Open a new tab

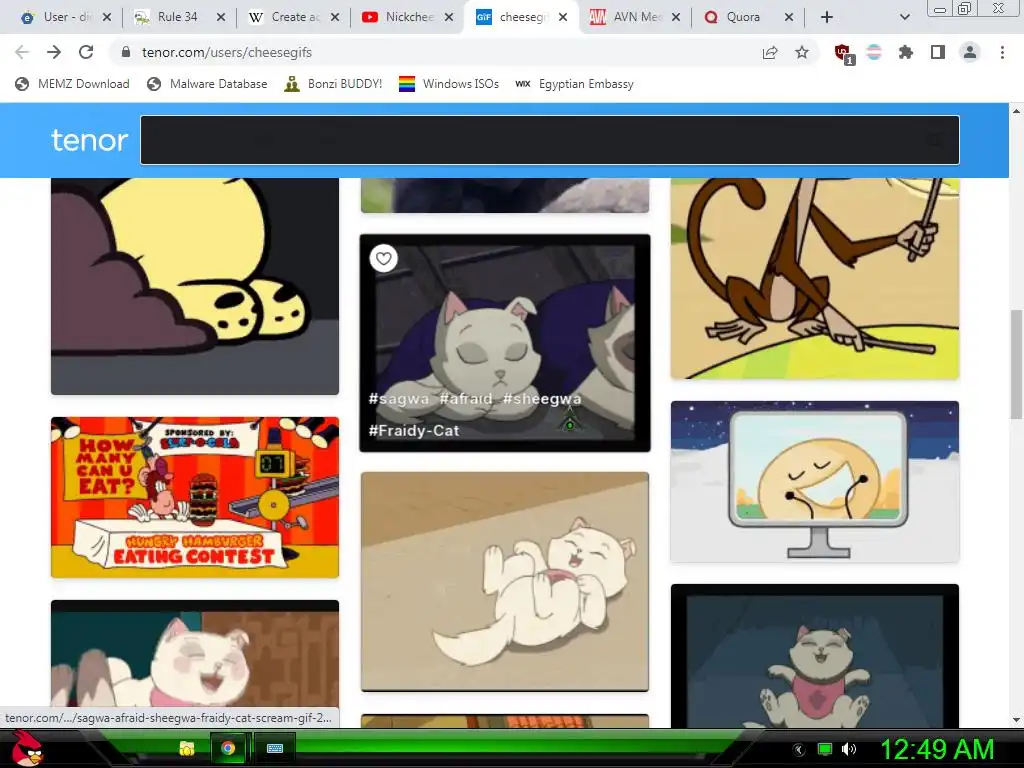(x=827, y=17)
